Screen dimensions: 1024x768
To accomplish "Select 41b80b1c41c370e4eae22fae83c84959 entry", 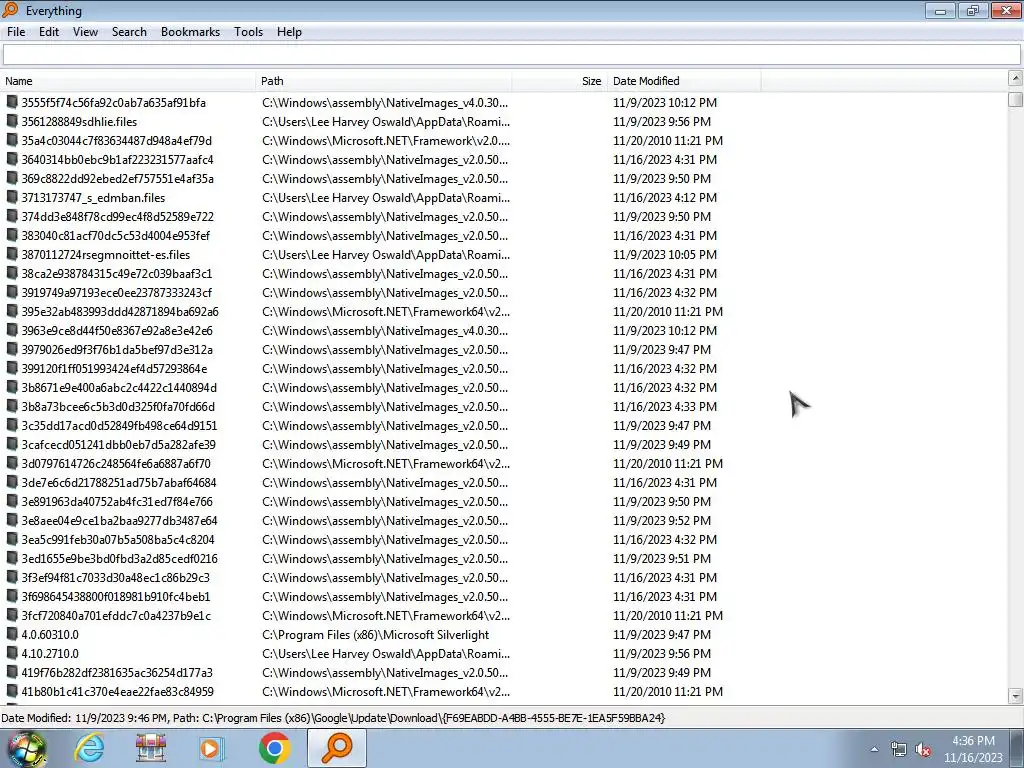I will point(118,691).
